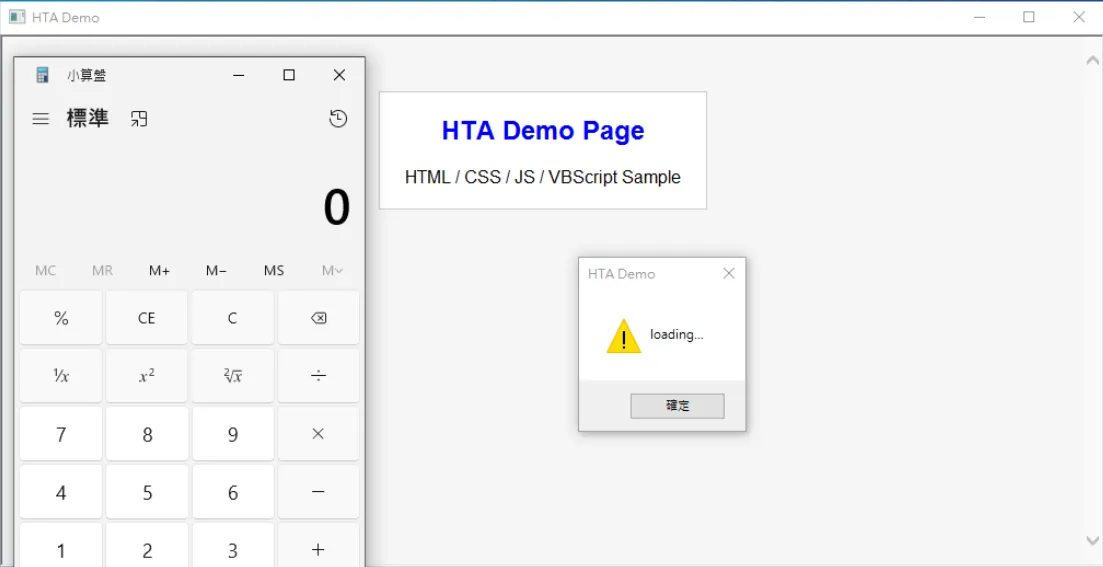Close the 小算盤 calculator window
The image size is (1103, 567).
tap(339, 75)
